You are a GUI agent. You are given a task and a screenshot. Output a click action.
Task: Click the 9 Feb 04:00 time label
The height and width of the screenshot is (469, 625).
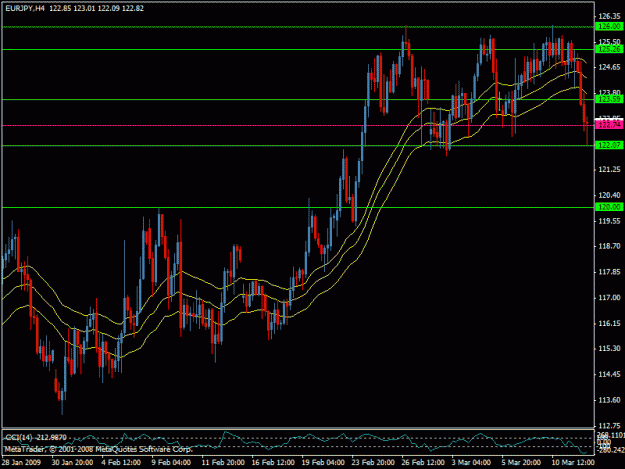(171, 463)
